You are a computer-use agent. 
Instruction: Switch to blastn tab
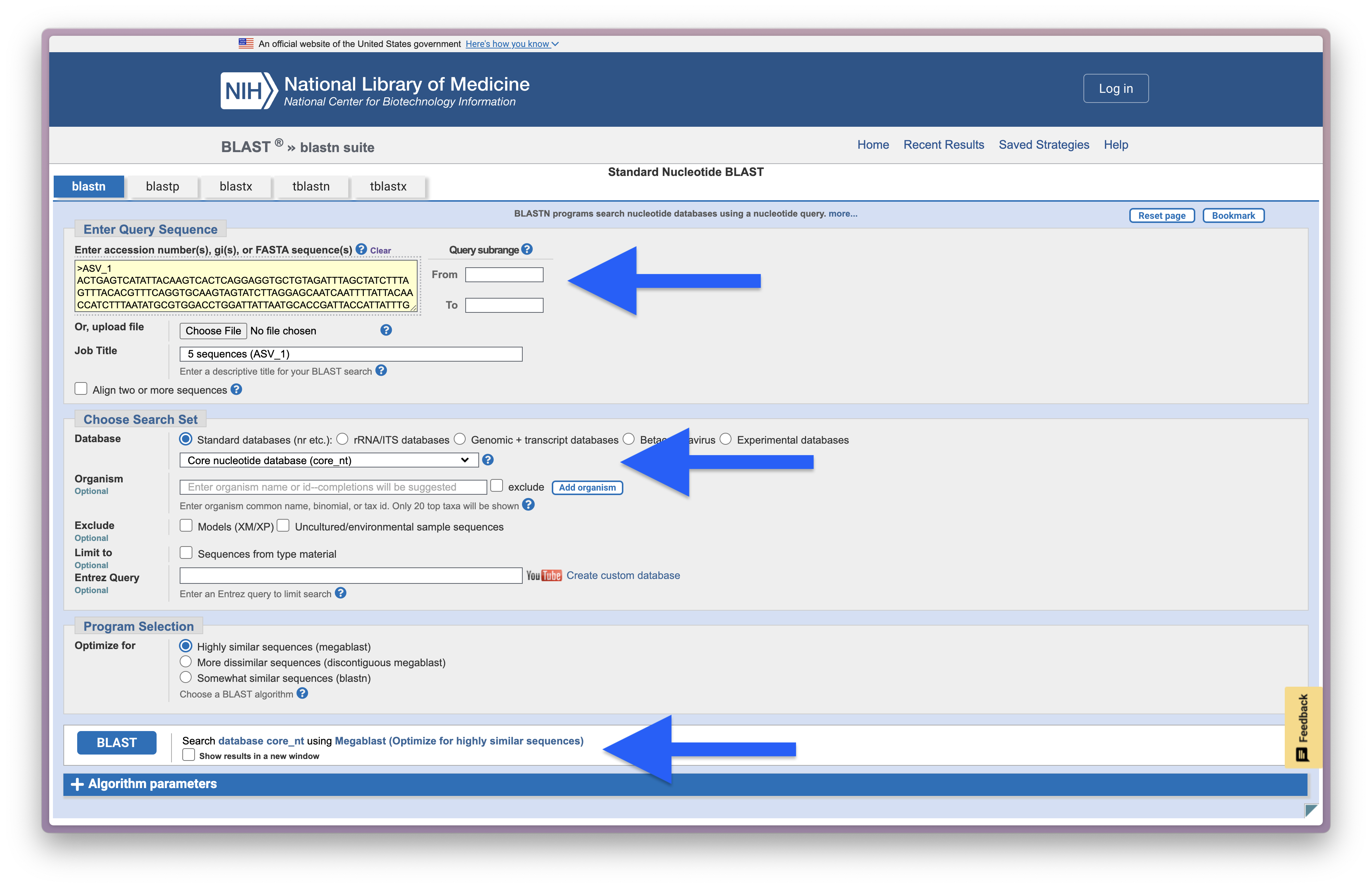(89, 186)
